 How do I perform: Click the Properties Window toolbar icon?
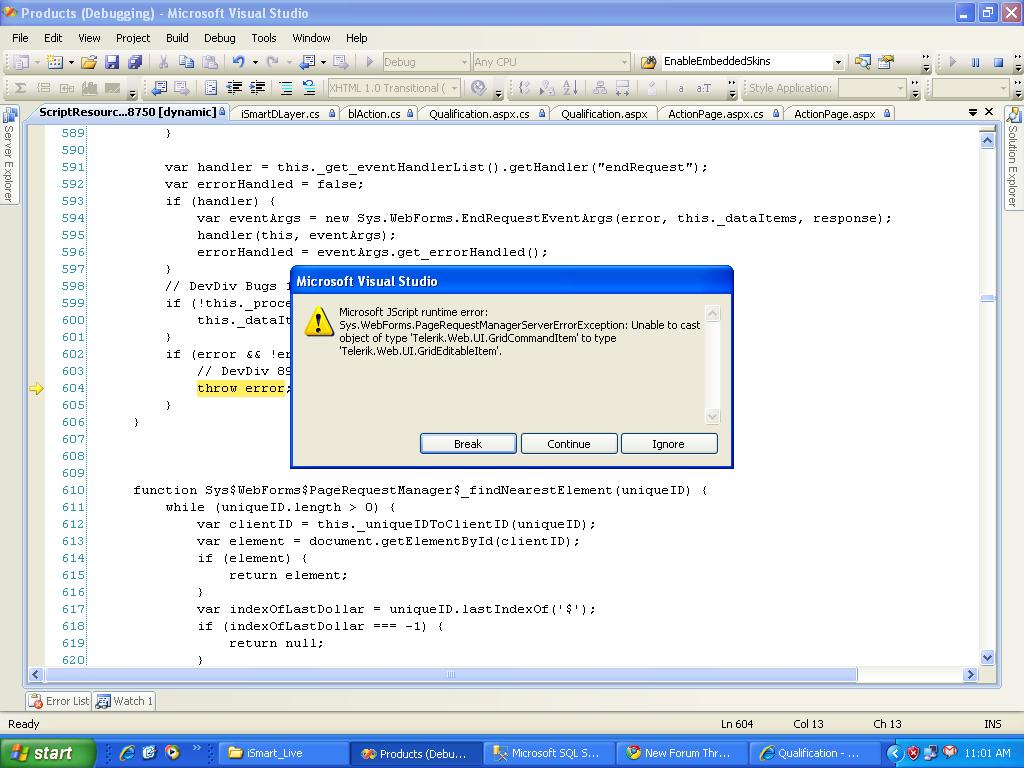[x=886, y=62]
